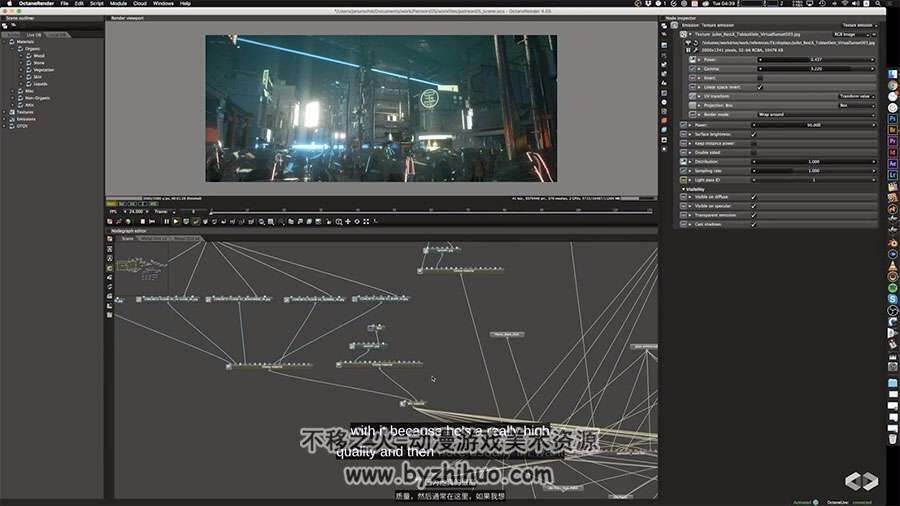Collapse the Visibility section
The width and height of the screenshot is (900, 506).
coord(683,189)
